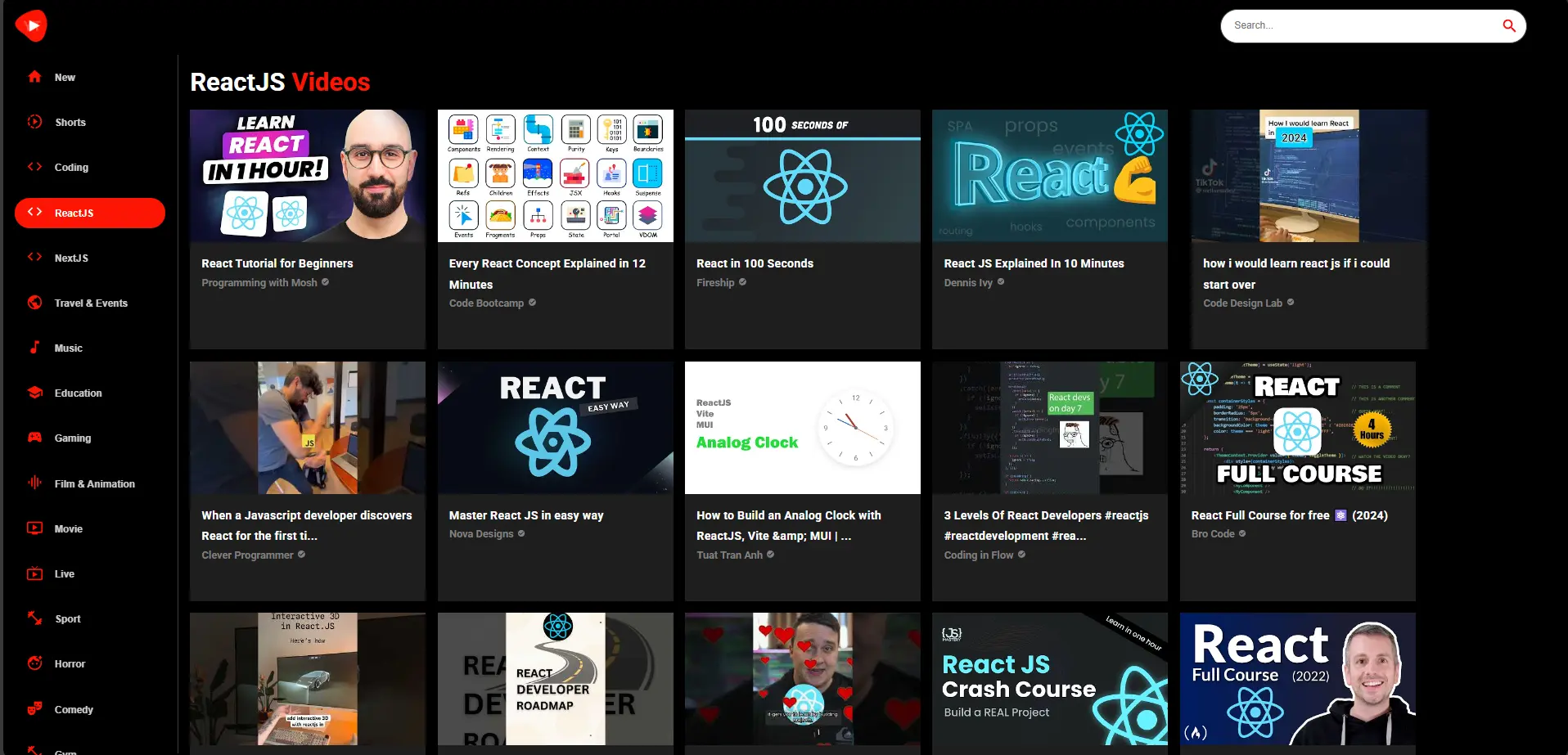The height and width of the screenshot is (755, 1568).
Task: Click the gamepad Gaming icon
Action: [34, 438]
